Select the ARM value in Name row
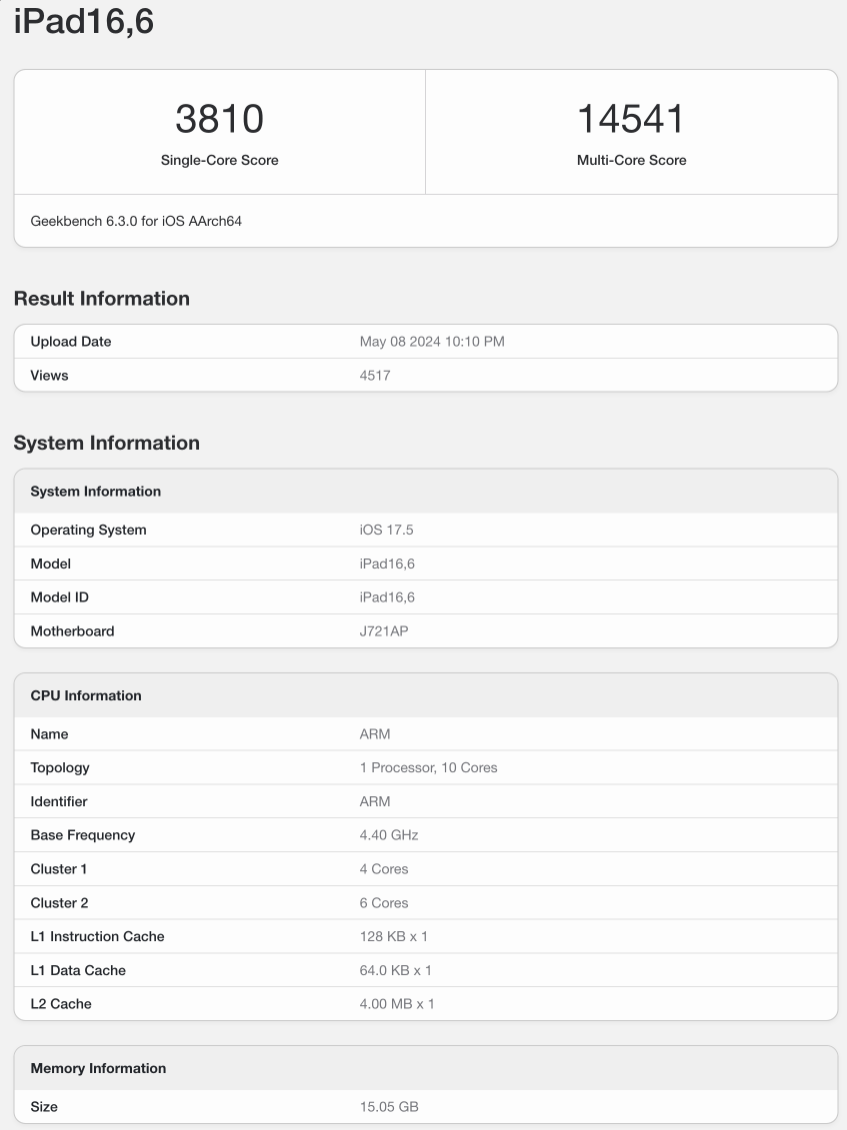Screen dimensions: 847x1130 (x=375, y=734)
